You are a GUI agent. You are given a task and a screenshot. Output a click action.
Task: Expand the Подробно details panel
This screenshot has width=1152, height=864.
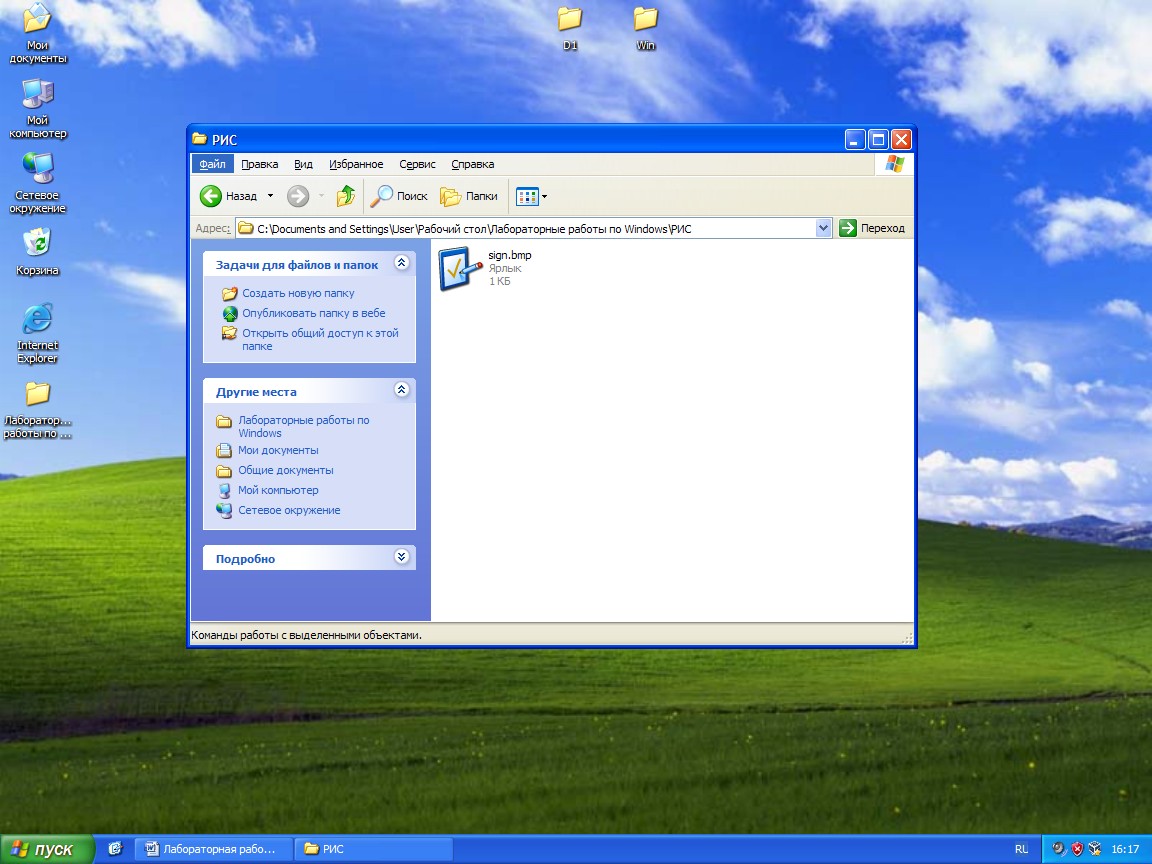[401, 557]
